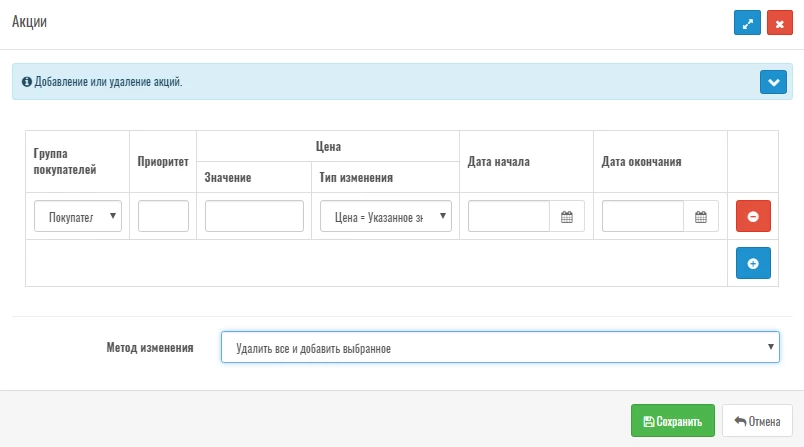Viewport: 804px width, 447px height.
Task: Open the Метод изменения dropdown
Action: click(x=499, y=348)
